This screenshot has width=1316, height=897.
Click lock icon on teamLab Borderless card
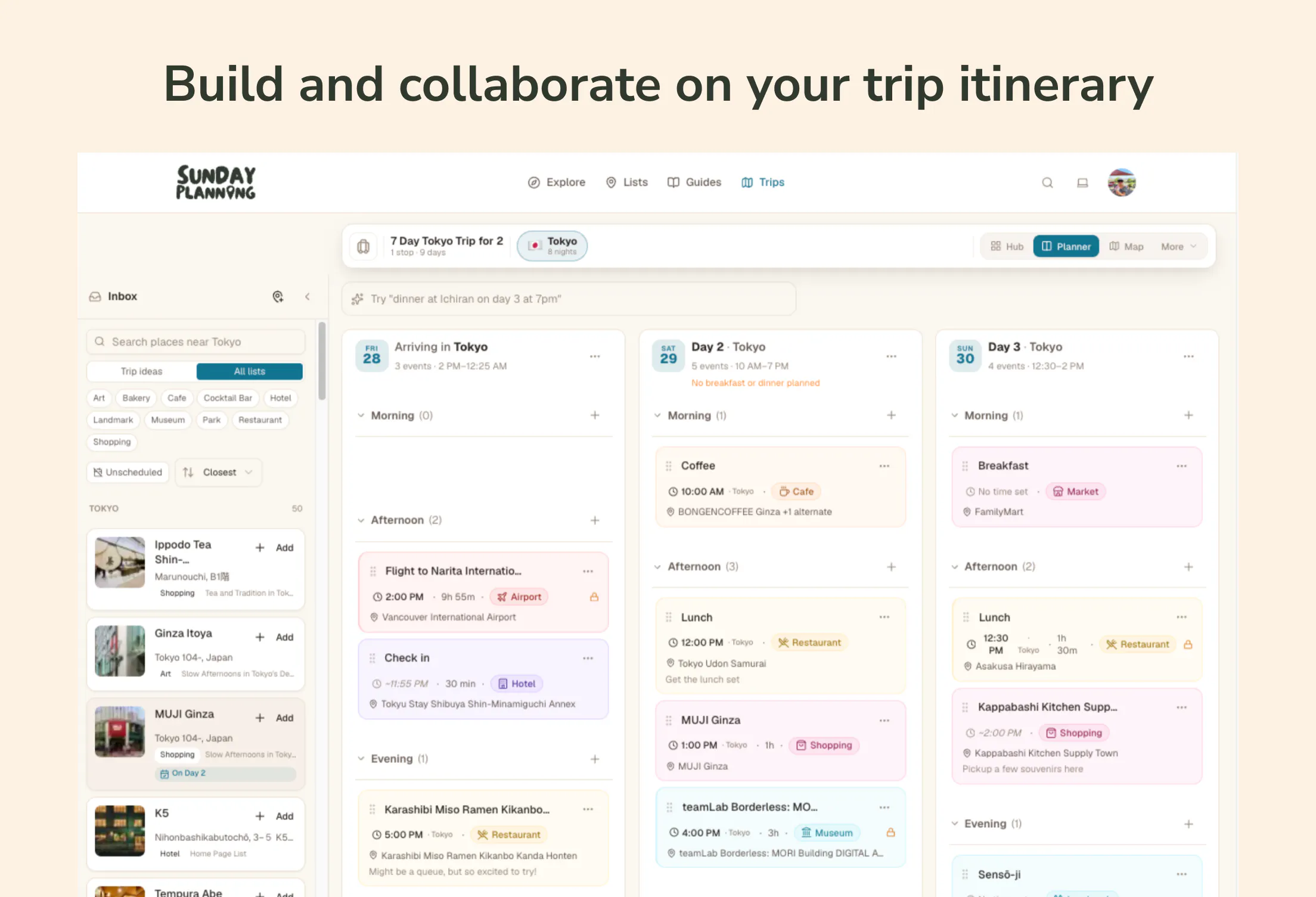[x=890, y=833]
